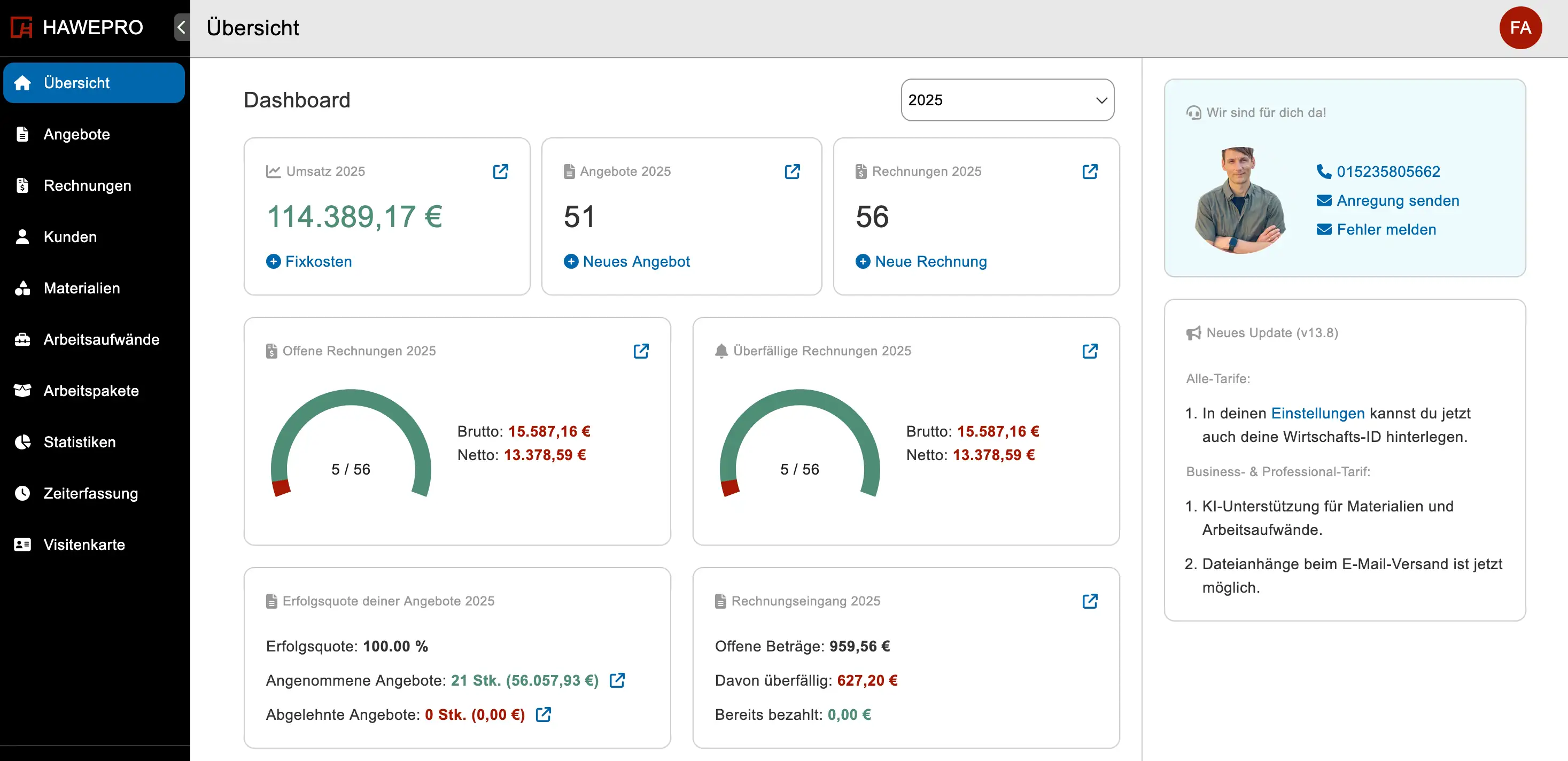Screen dimensions: 1568x761
Task: Open Materialien in sidebar
Action: tap(94, 288)
